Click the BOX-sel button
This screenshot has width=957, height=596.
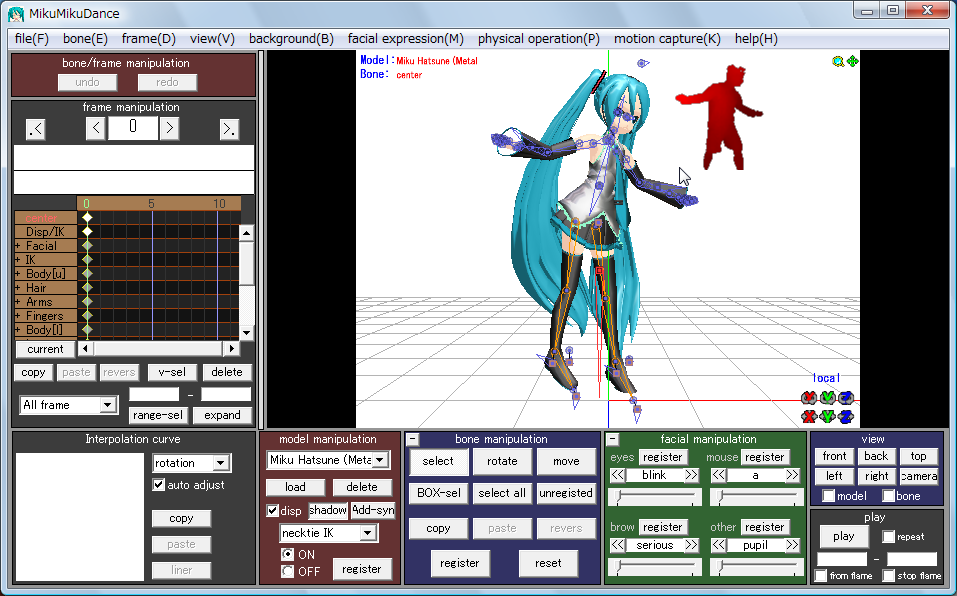click(x=439, y=493)
